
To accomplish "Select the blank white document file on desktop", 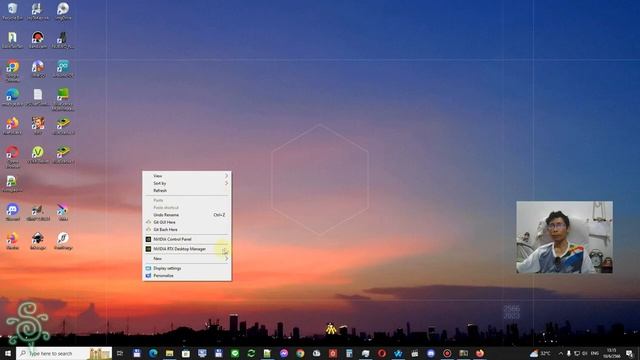I will coord(38,98).
